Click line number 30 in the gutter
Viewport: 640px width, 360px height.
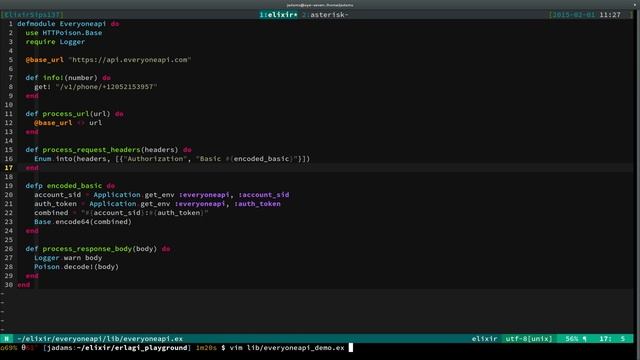tap(9, 284)
